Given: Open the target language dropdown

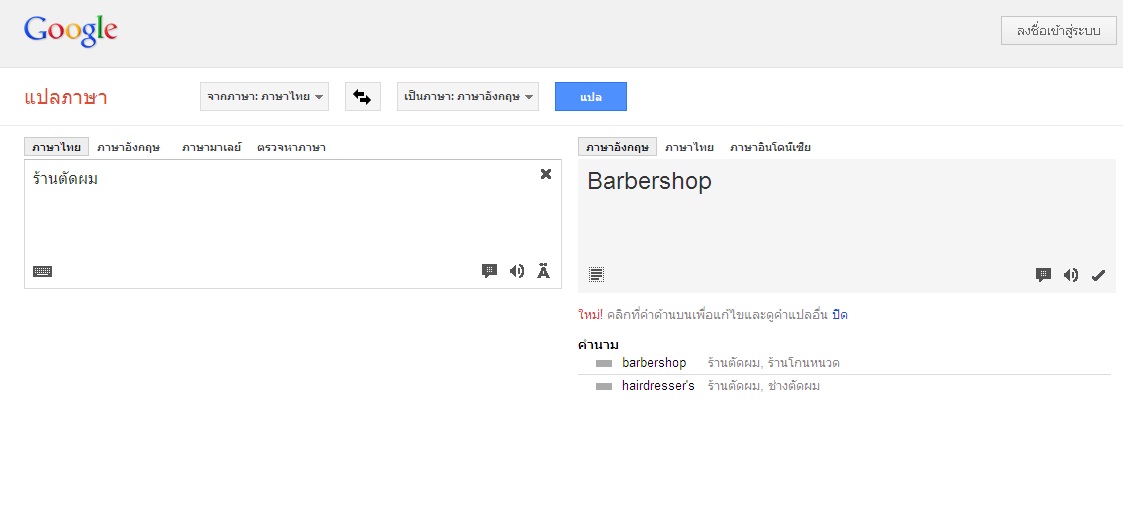Looking at the screenshot, I should (468, 97).
